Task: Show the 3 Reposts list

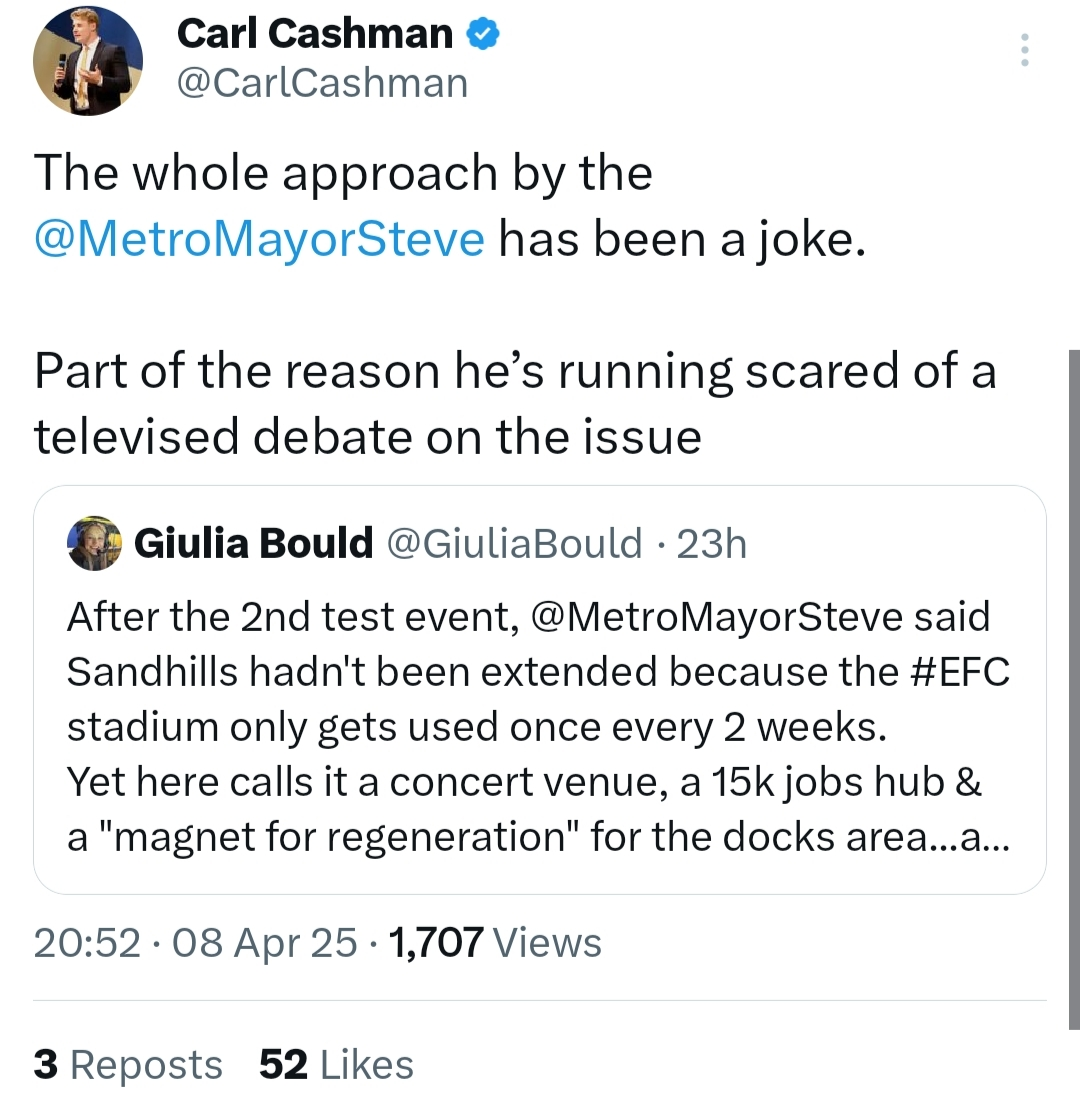Action: (x=128, y=1064)
